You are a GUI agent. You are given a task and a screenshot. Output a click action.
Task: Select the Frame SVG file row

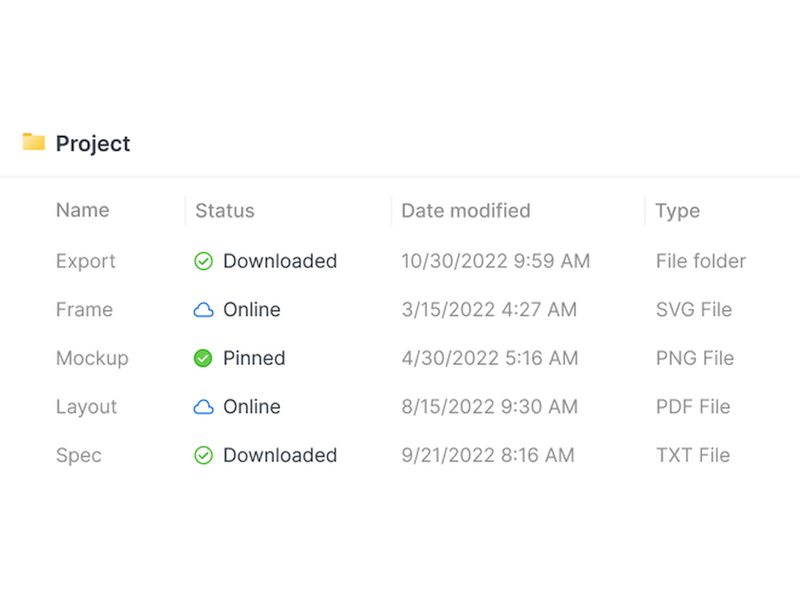click(x=84, y=309)
